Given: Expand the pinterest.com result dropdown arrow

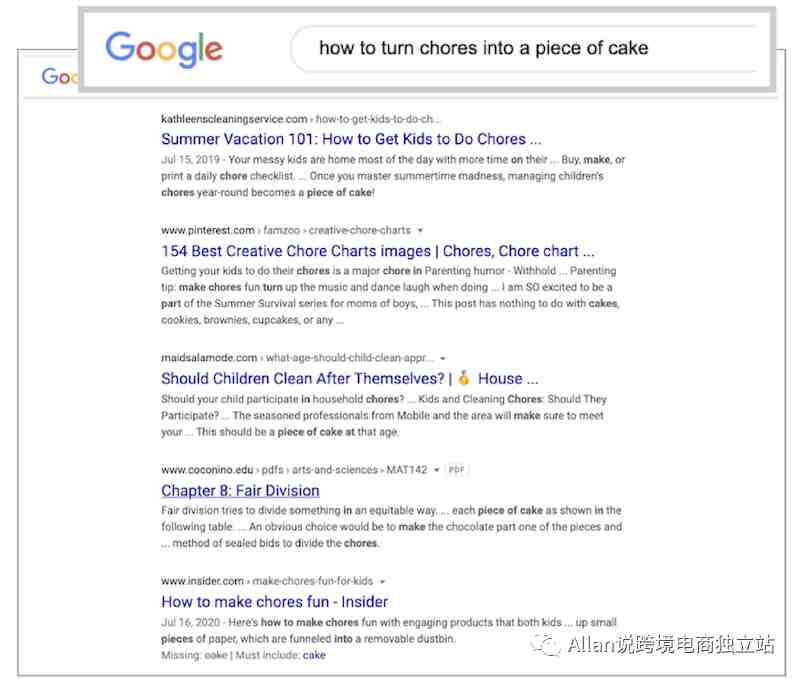Looking at the screenshot, I should pos(420,231).
